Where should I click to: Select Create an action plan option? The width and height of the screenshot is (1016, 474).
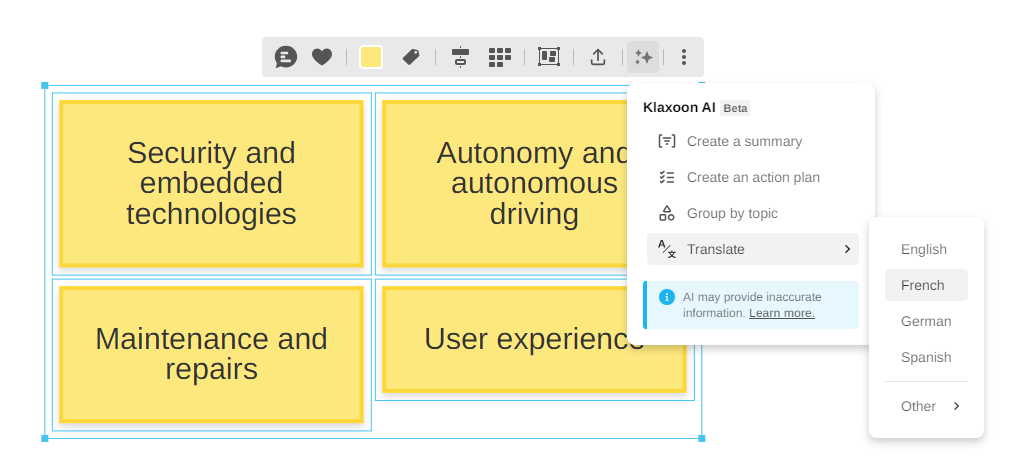coord(752,178)
